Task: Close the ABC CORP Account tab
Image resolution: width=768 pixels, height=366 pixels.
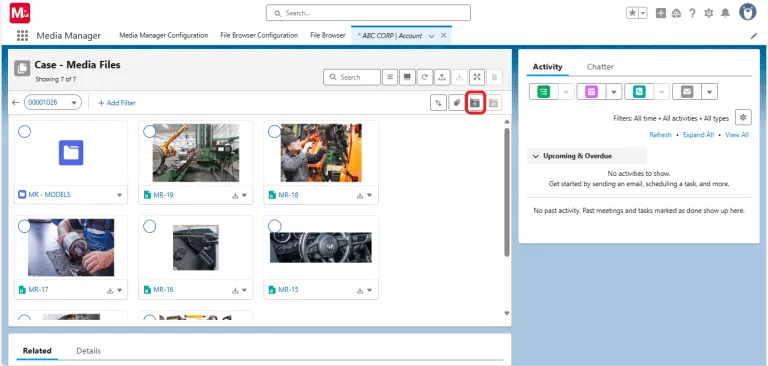Action: tap(443, 36)
